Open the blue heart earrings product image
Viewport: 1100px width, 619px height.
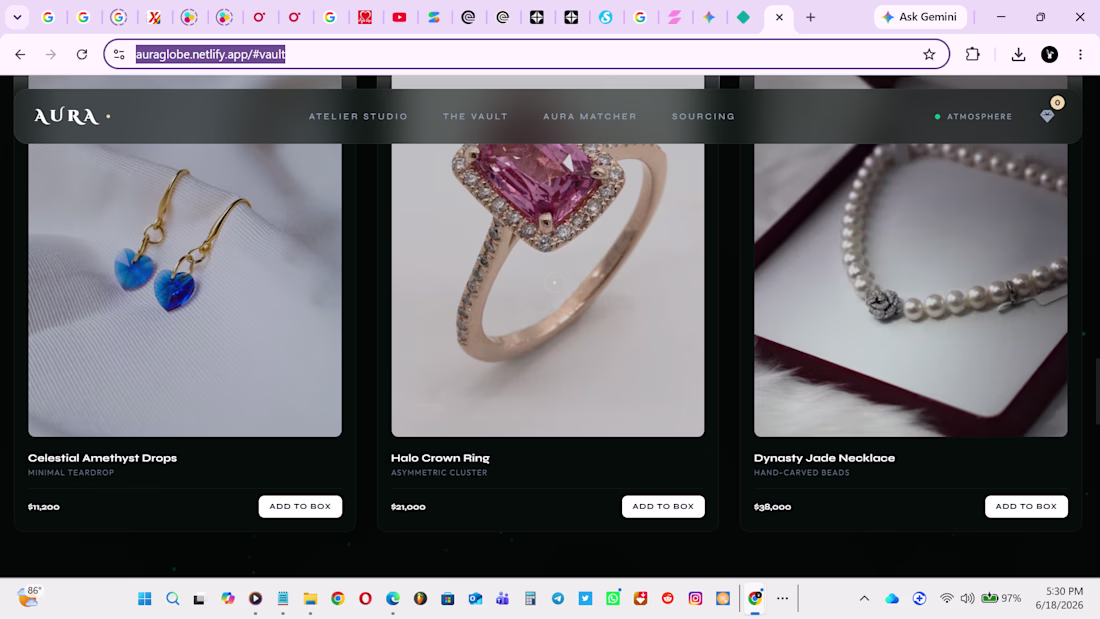click(x=185, y=290)
